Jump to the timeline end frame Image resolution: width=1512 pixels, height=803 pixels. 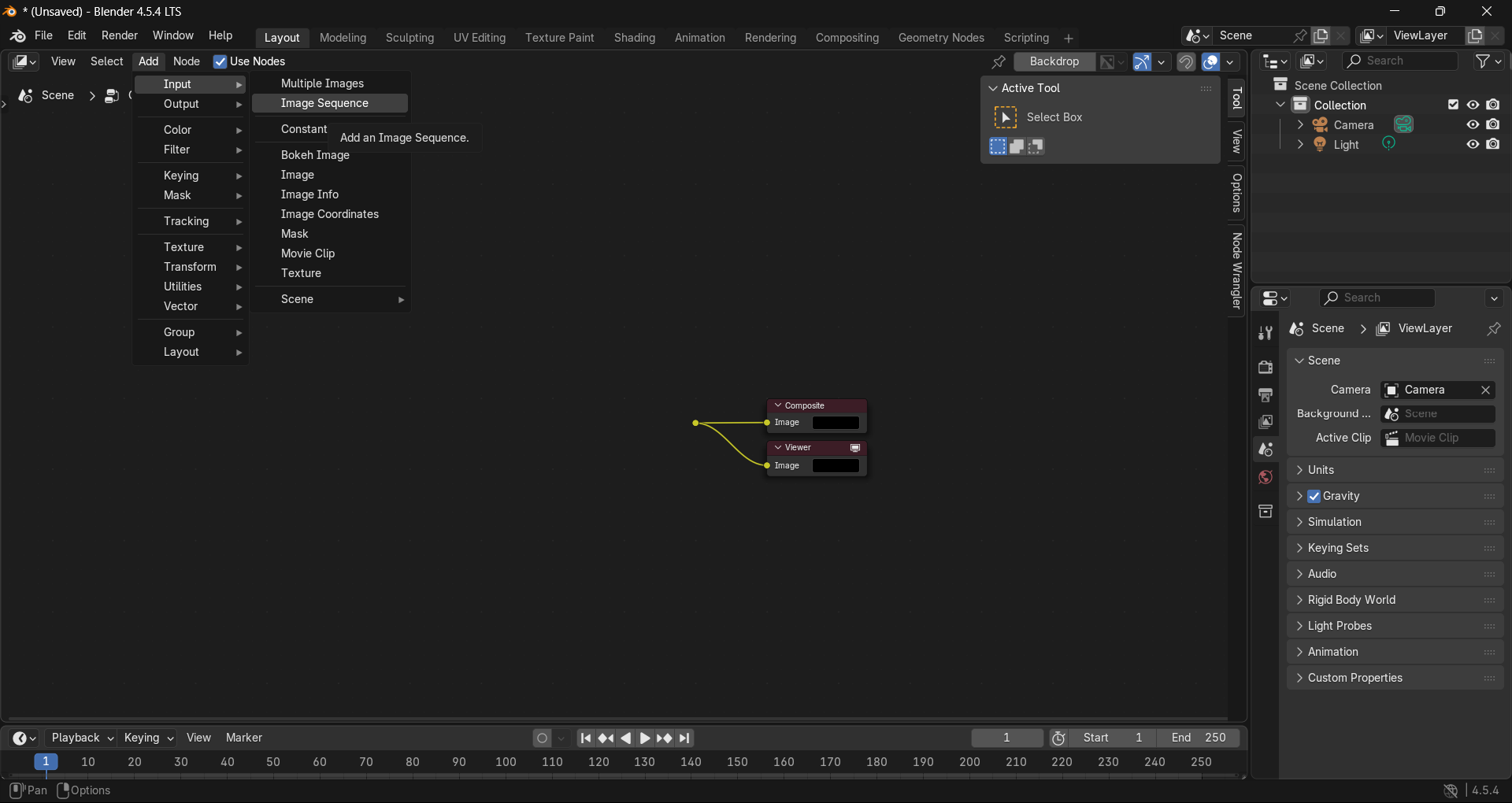click(685, 738)
